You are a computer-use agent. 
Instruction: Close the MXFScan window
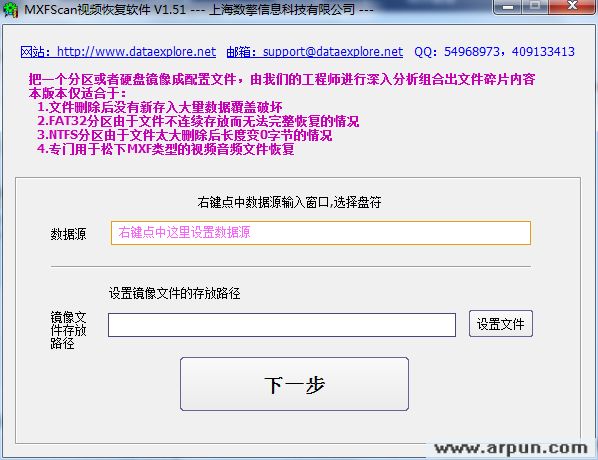[572, 6]
